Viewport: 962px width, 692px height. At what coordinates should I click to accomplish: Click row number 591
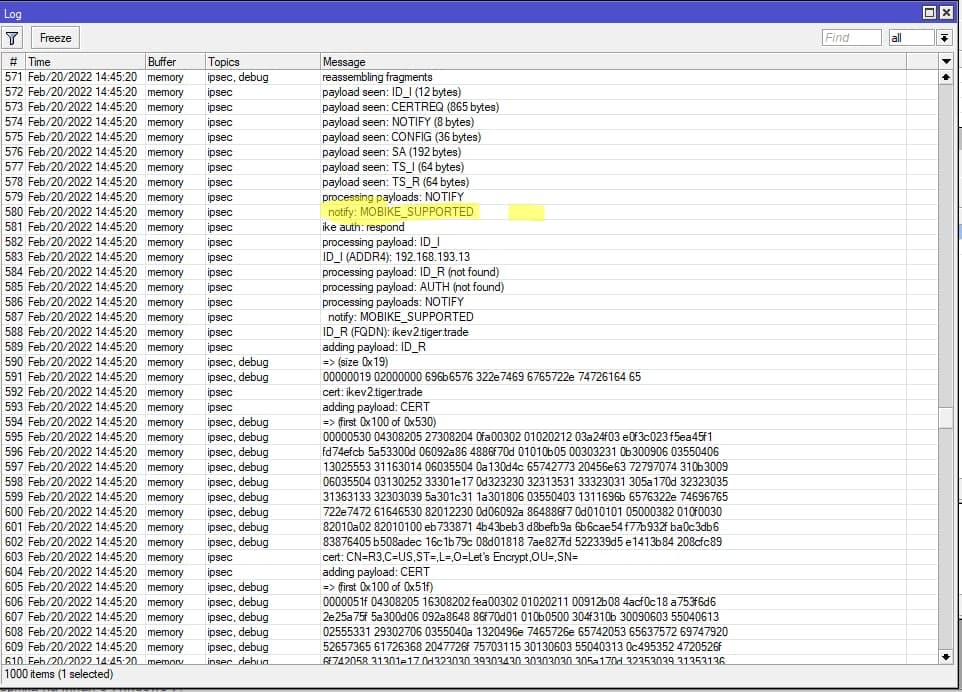[x=13, y=377]
